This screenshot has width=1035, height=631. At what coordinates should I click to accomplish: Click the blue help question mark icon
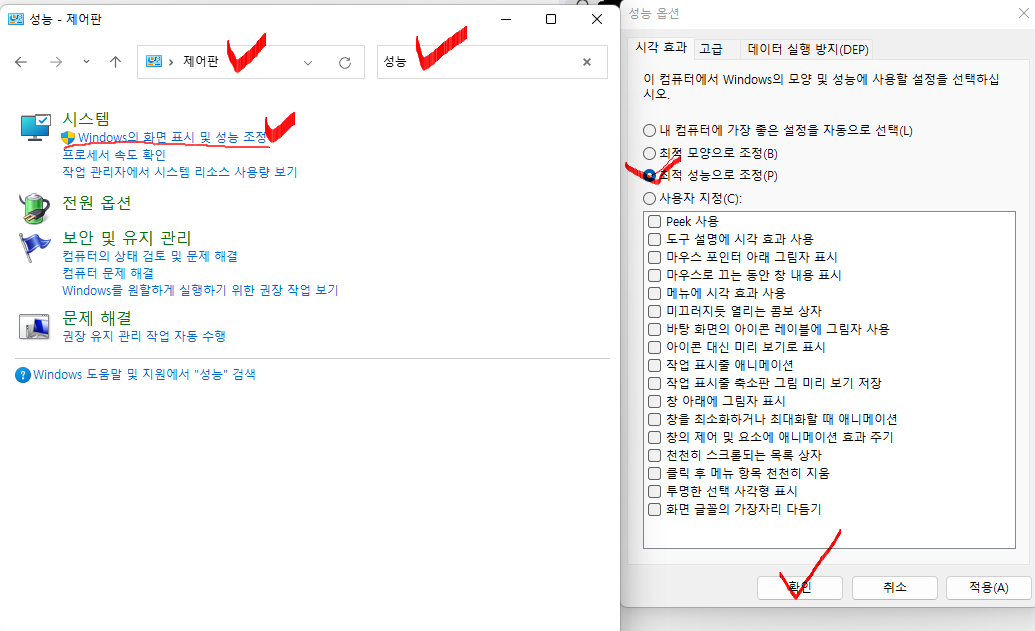click(22, 375)
